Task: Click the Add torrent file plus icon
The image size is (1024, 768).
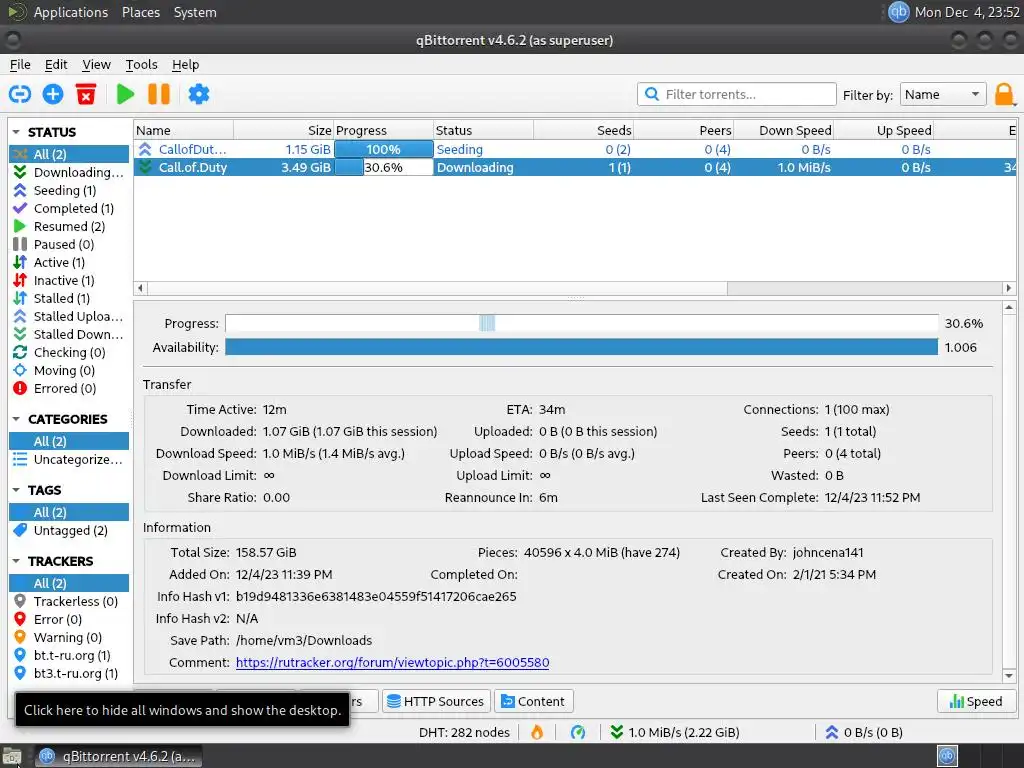Action: 53,94
